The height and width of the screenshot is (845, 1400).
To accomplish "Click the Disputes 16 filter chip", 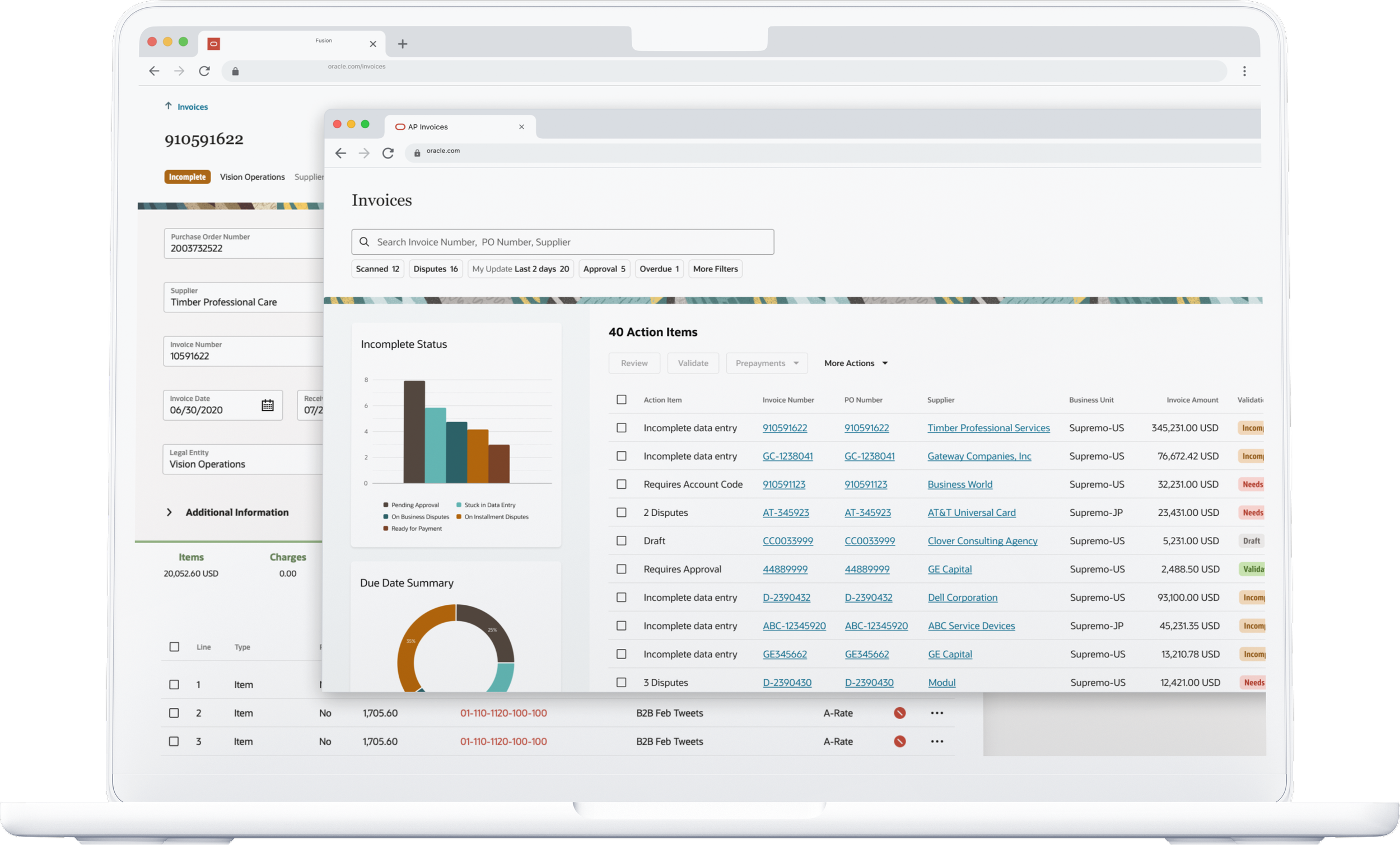I will coord(435,269).
